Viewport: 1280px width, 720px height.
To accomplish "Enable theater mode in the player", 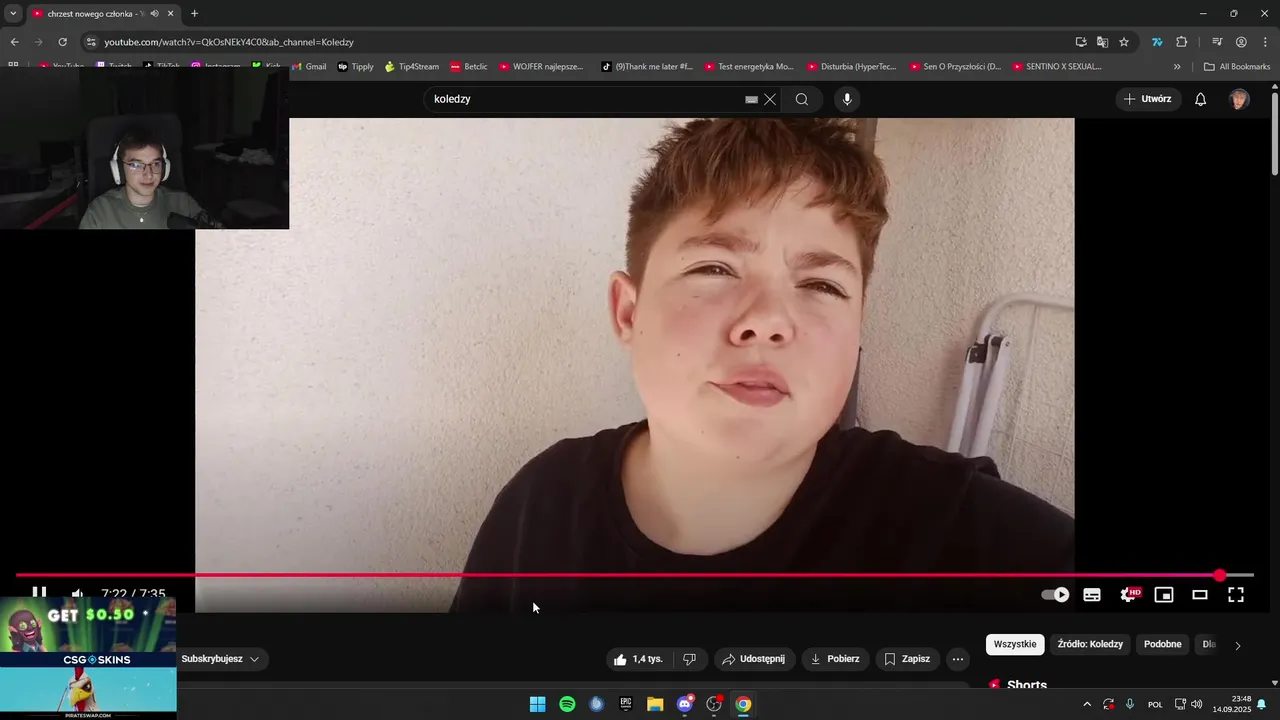I will [1200, 595].
